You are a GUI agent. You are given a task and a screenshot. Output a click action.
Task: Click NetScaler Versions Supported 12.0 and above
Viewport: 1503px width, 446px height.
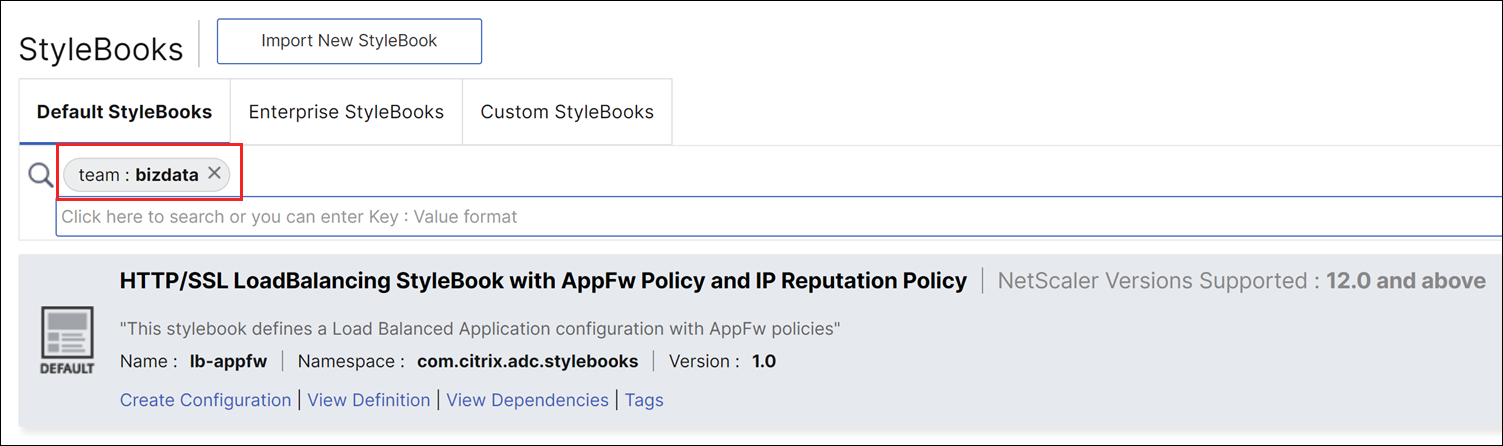point(1242,281)
